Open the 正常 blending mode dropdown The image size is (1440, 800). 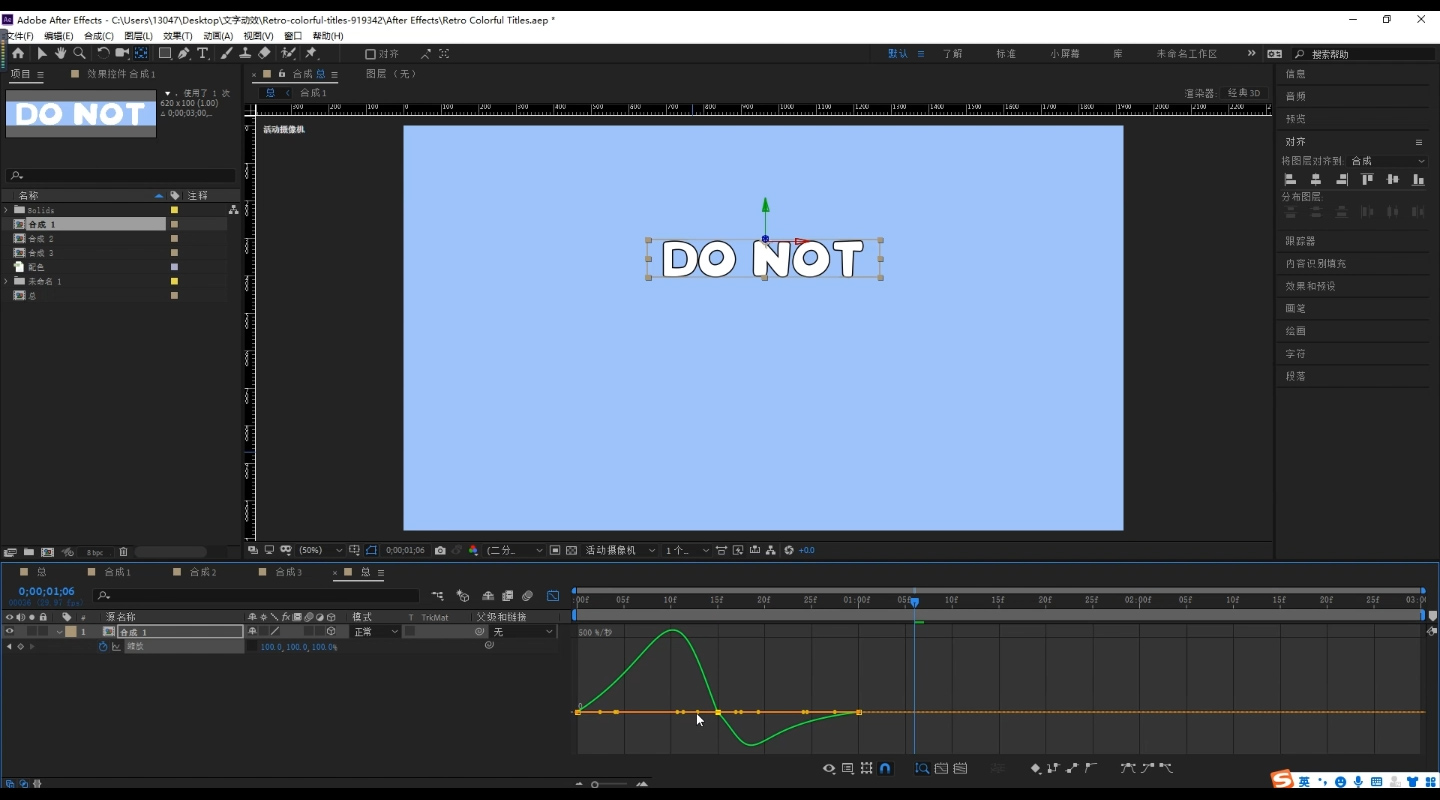tap(375, 632)
